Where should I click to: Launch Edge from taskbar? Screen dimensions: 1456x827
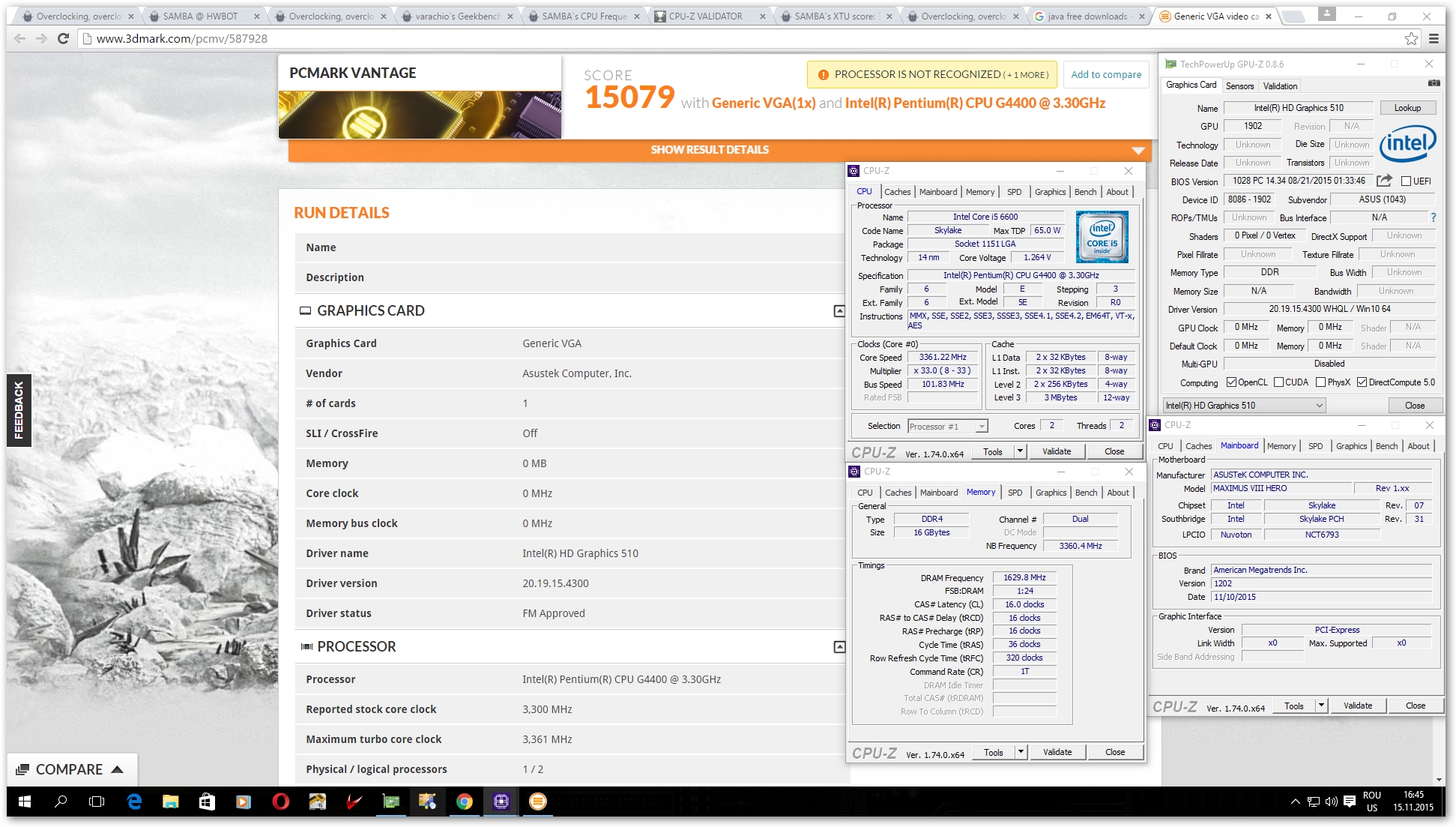point(134,802)
